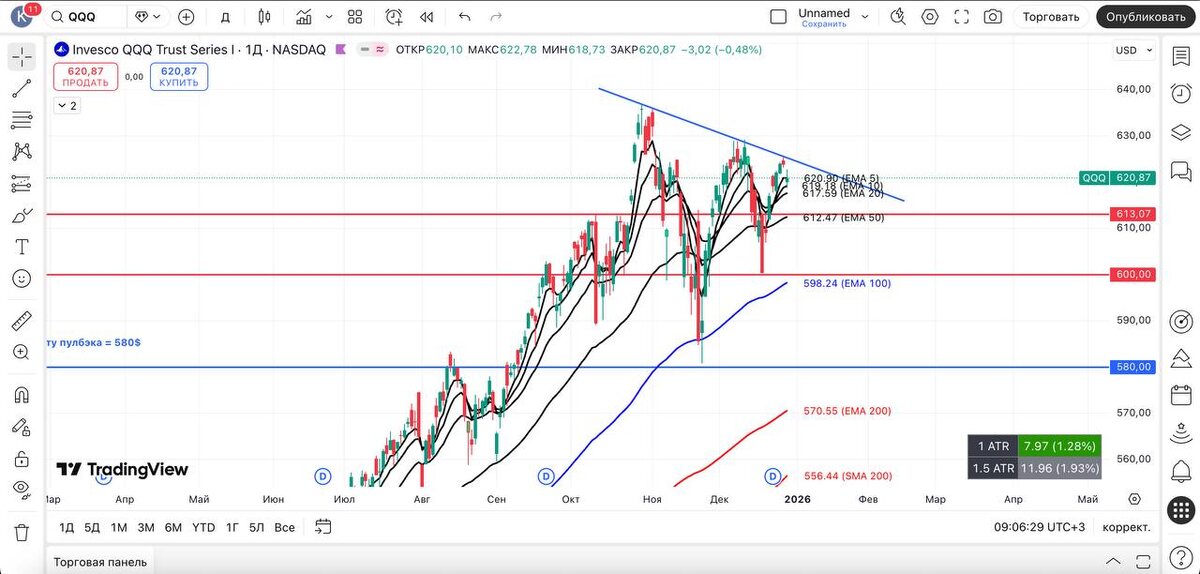This screenshot has height=574, width=1200.
Task: Select the 1Г date range
Action: click(x=232, y=527)
